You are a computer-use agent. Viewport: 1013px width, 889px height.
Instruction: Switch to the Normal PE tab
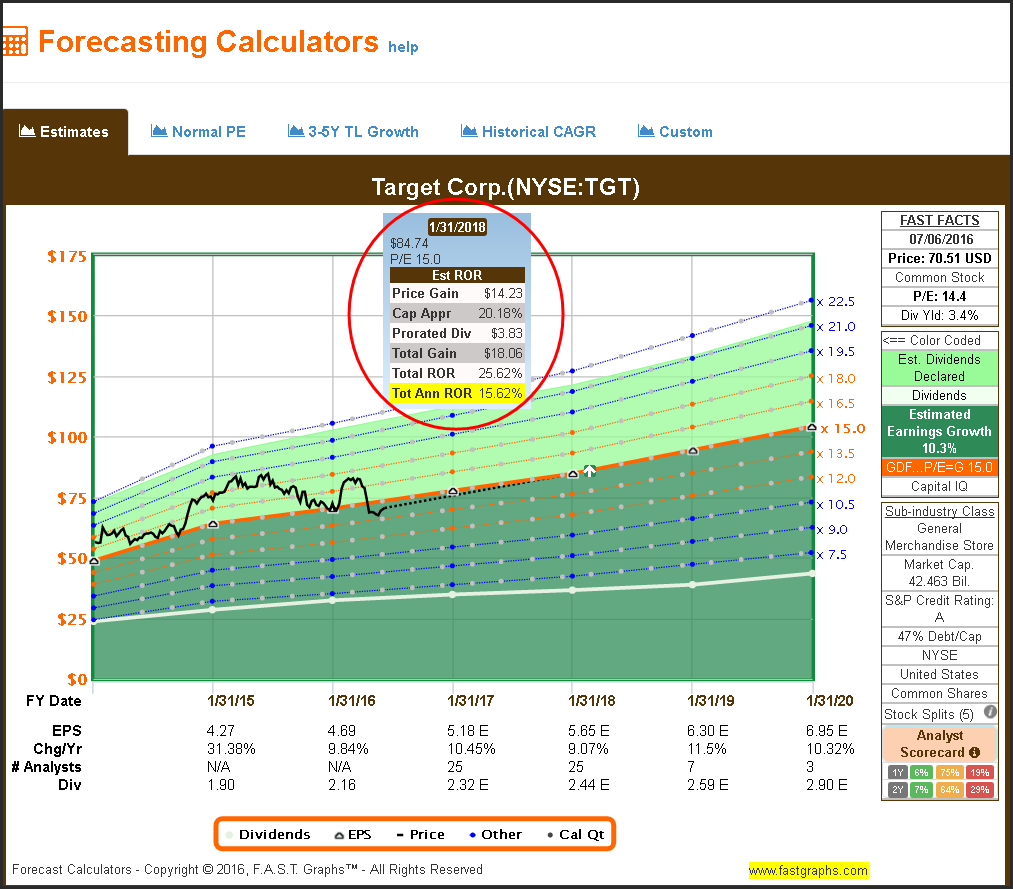click(198, 132)
